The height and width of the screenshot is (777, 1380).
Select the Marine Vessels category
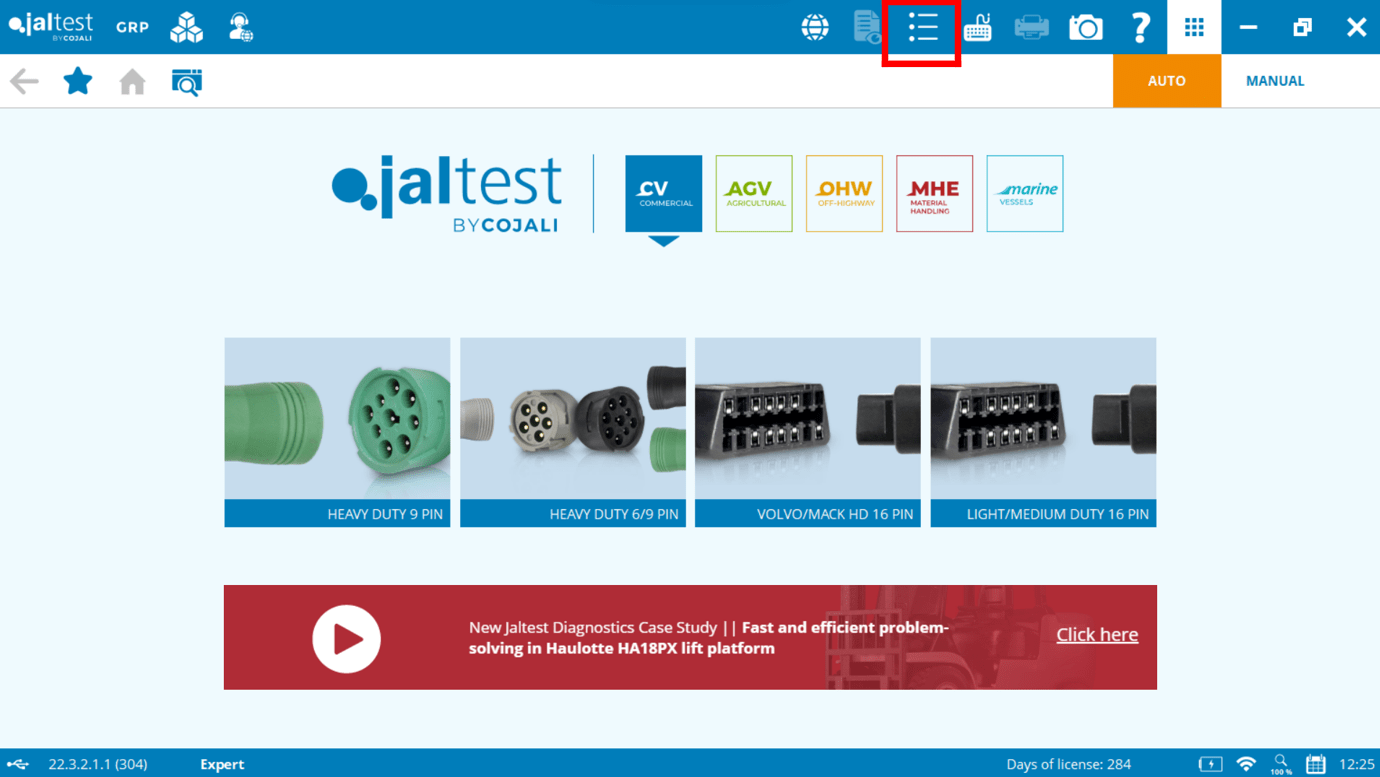click(1024, 193)
